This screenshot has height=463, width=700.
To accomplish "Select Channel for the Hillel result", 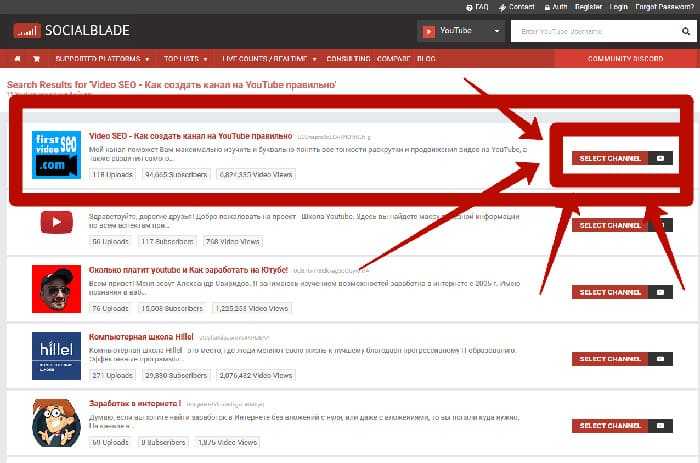I will [610, 359].
